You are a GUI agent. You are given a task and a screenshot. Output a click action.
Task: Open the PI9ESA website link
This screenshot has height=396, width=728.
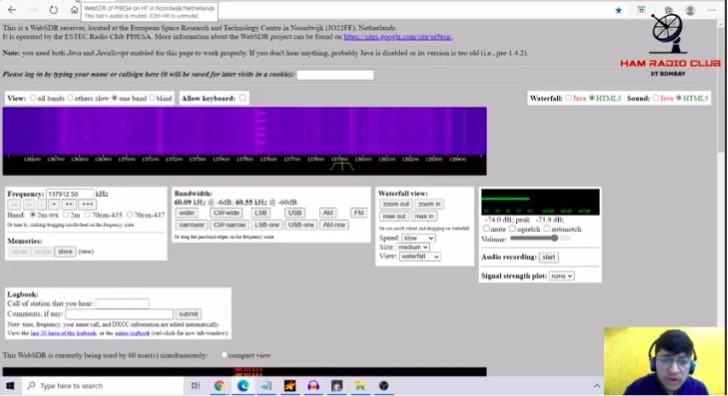pos(398,37)
